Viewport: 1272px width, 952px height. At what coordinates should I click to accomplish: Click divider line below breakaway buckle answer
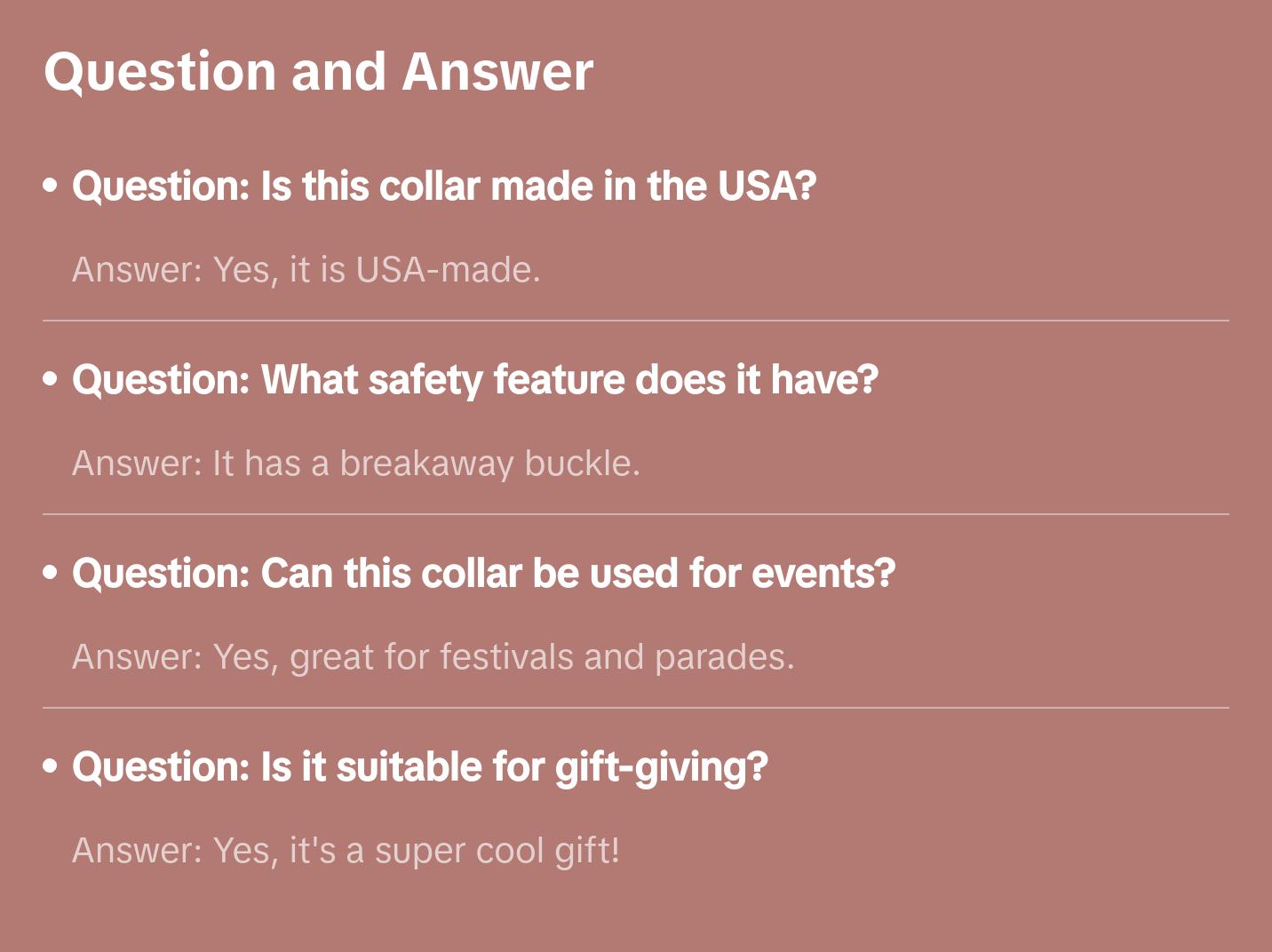[x=635, y=514]
